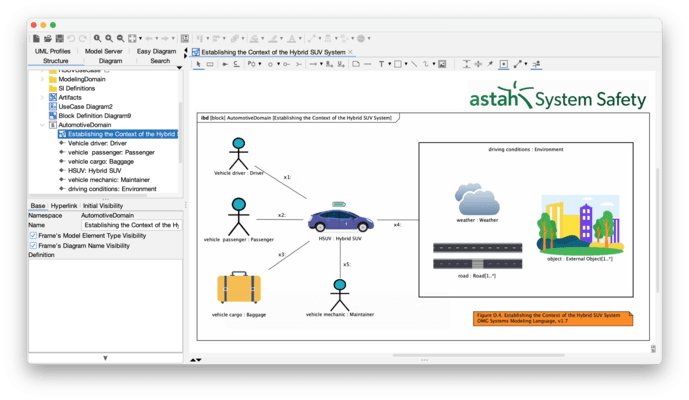
Task: Switch to the Search tab
Action: click(x=160, y=61)
